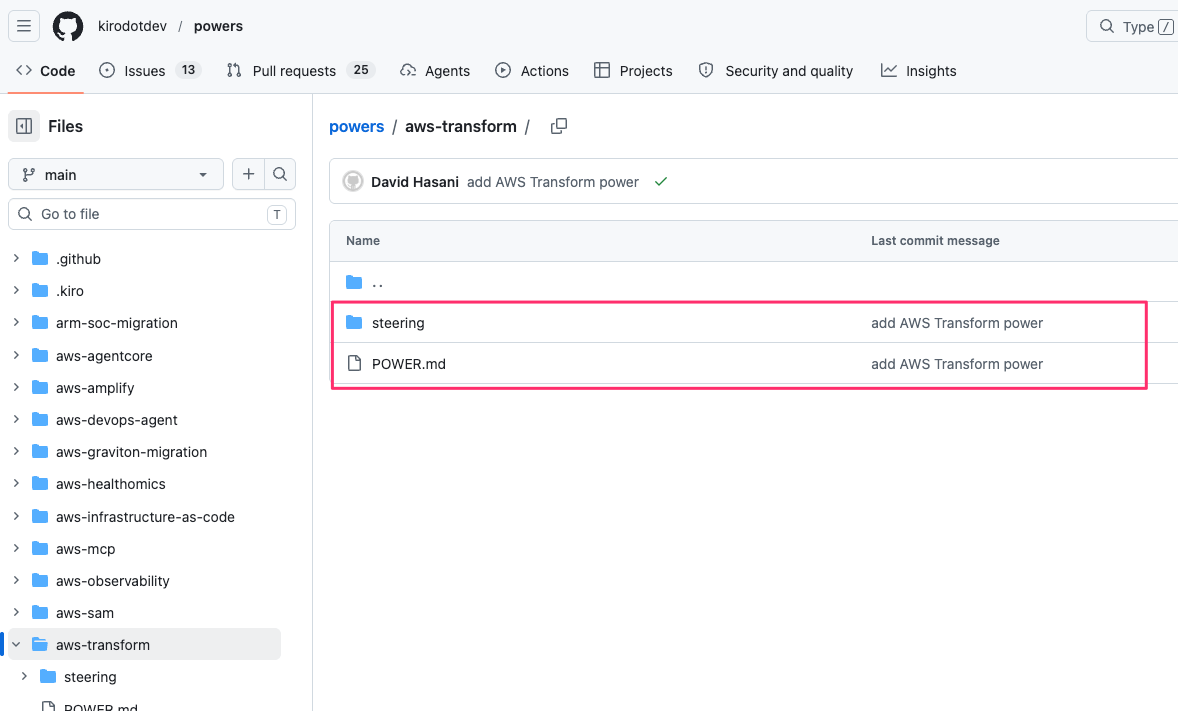Collapse the aws-transform folder chevron

[16, 645]
